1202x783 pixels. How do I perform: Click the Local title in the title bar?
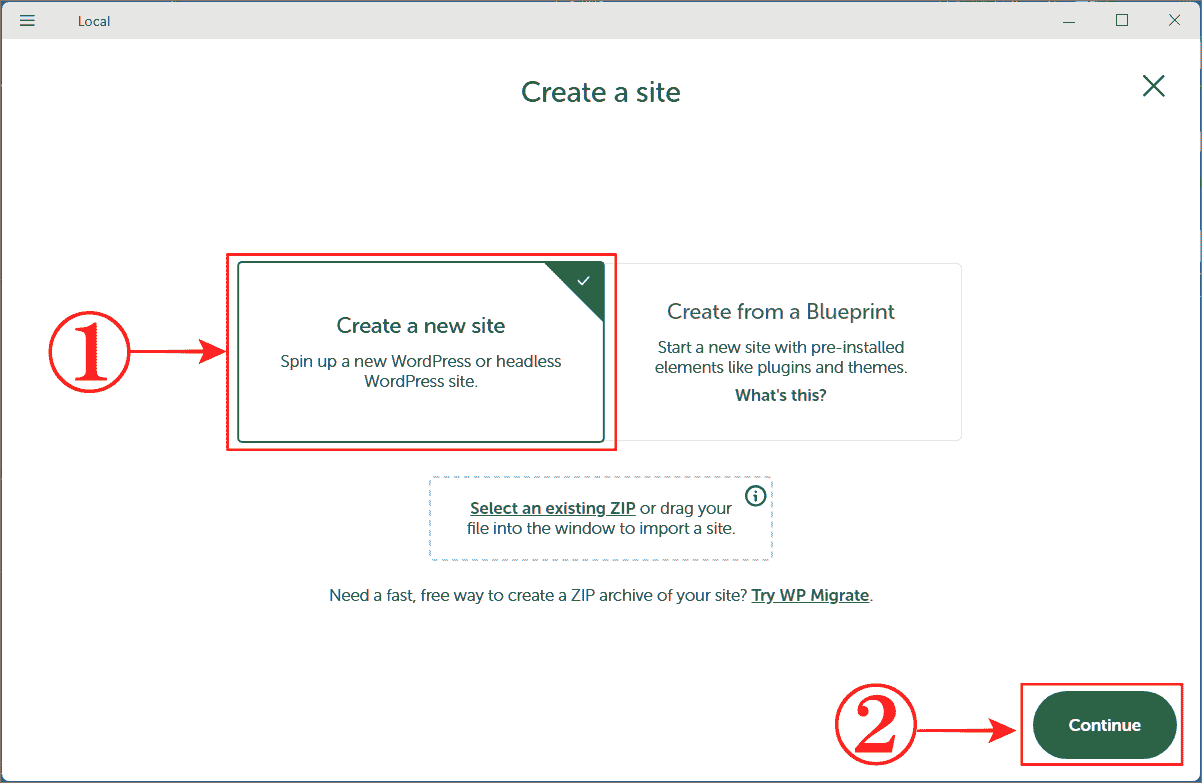click(94, 21)
